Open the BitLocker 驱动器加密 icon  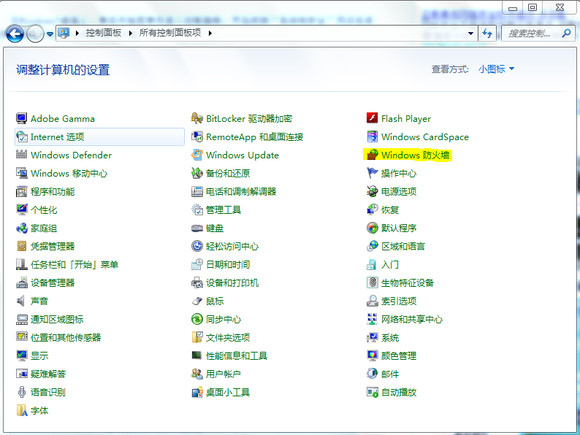(197, 118)
